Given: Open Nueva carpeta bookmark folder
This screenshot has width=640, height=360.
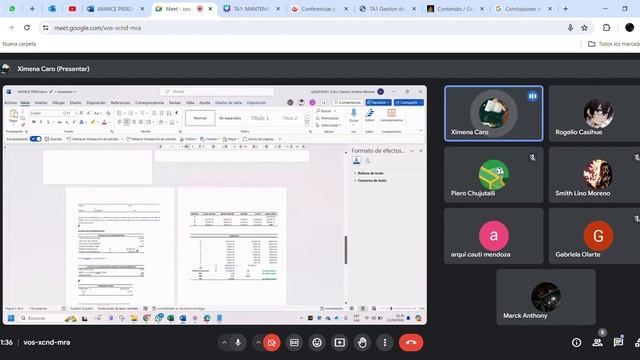Looking at the screenshot, I should pos(19,44).
